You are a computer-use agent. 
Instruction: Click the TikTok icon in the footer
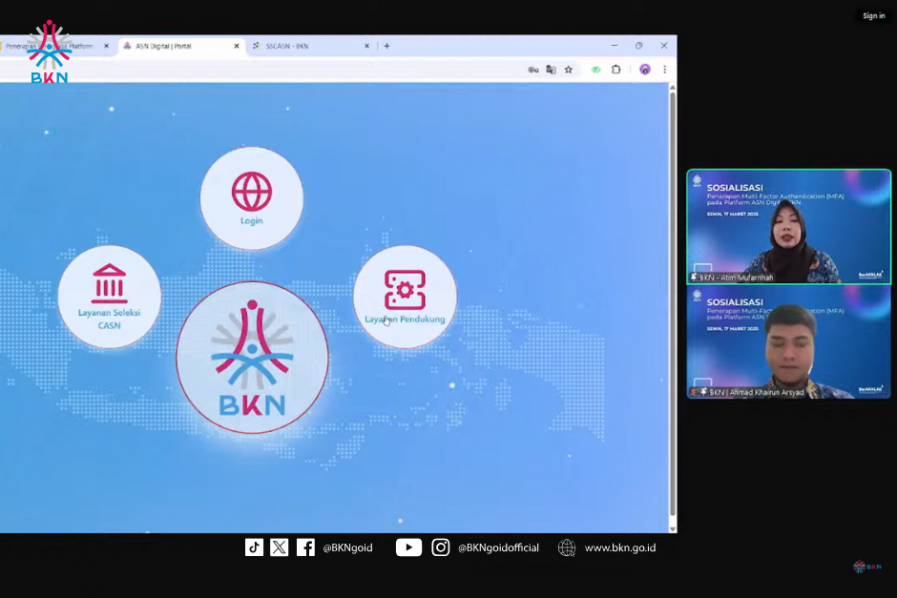[253, 547]
